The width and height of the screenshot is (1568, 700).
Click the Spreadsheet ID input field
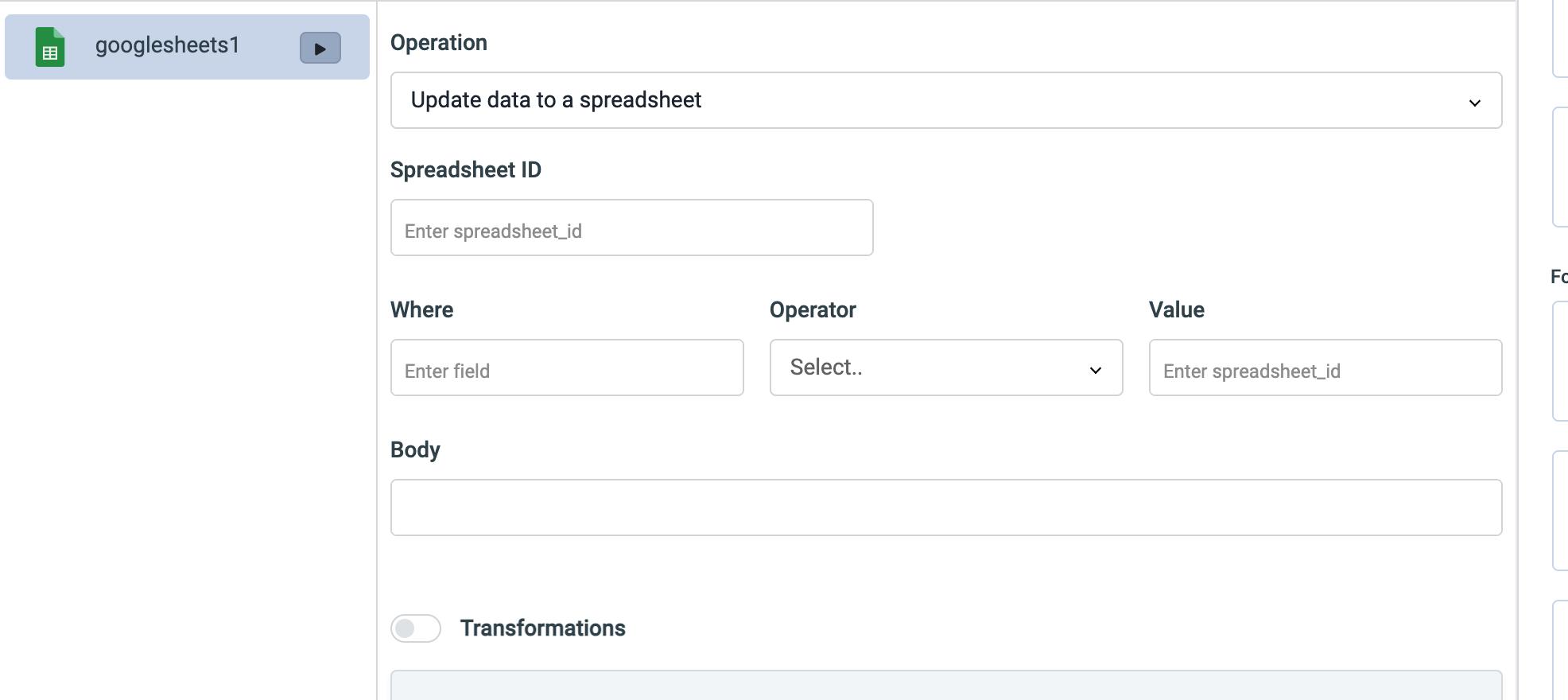coord(631,227)
